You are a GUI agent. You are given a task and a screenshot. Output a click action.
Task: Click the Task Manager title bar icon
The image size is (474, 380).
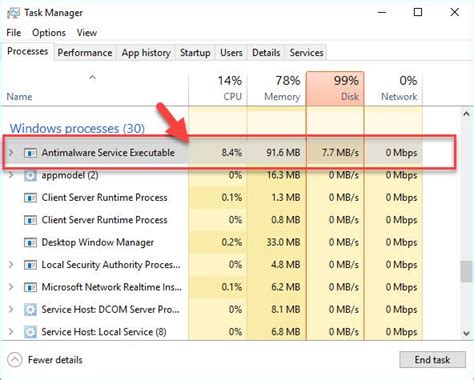[x=13, y=13]
